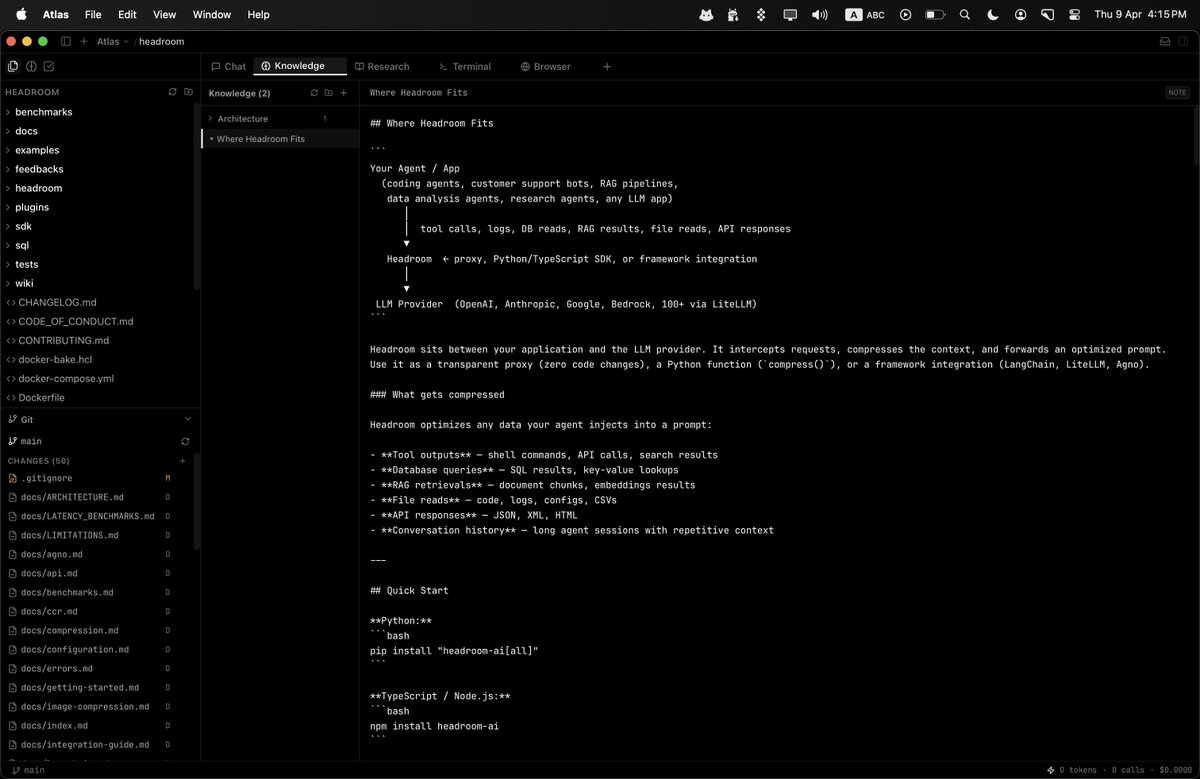Screen dimensions: 1200x779
Task: Open the File menu
Action: [93, 15]
